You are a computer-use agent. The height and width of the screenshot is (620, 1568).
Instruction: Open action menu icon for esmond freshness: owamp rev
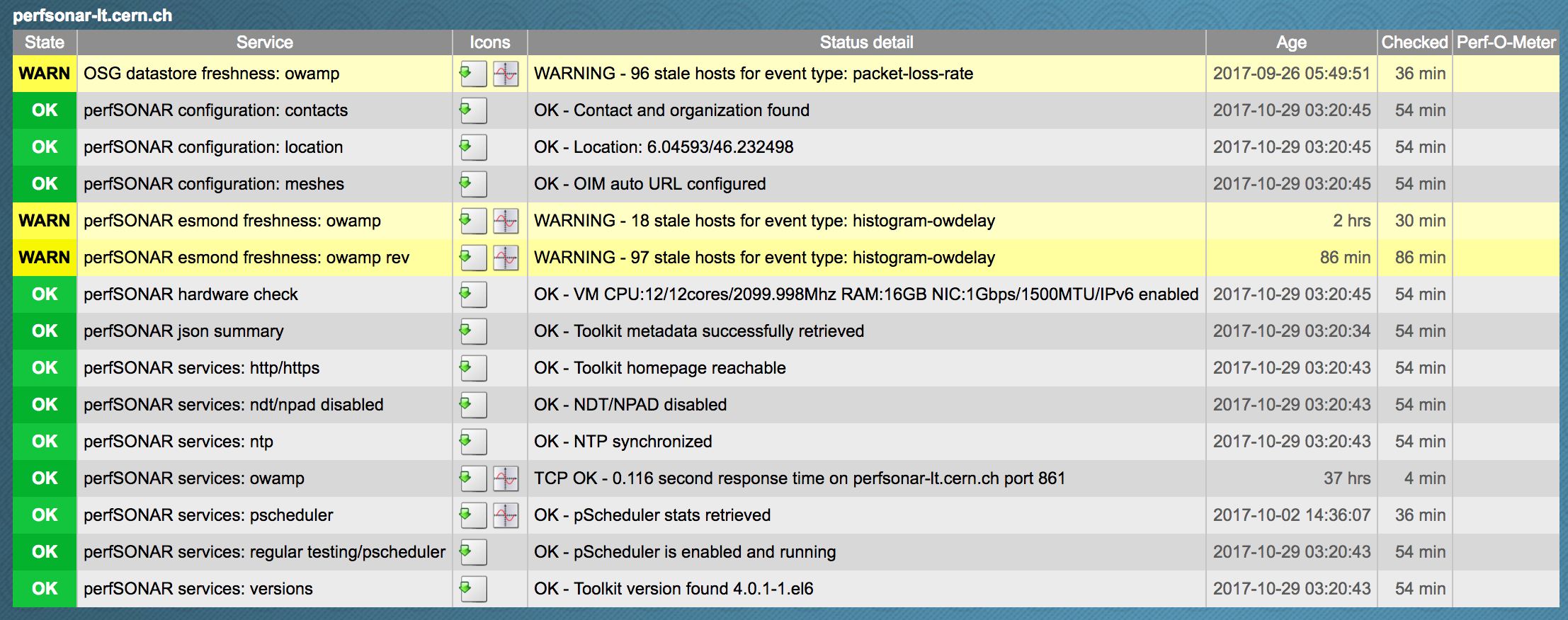pyautogui.click(x=473, y=258)
